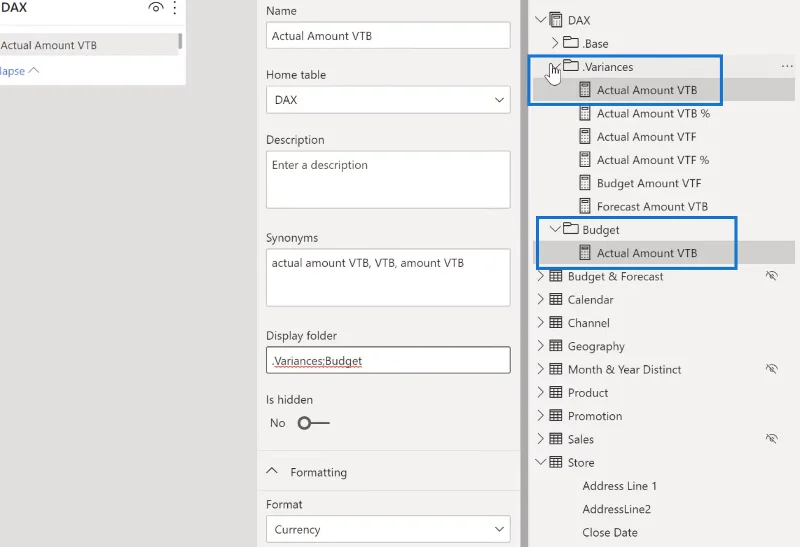Collapse the Store table
The image size is (800, 547).
pyautogui.click(x=540, y=462)
